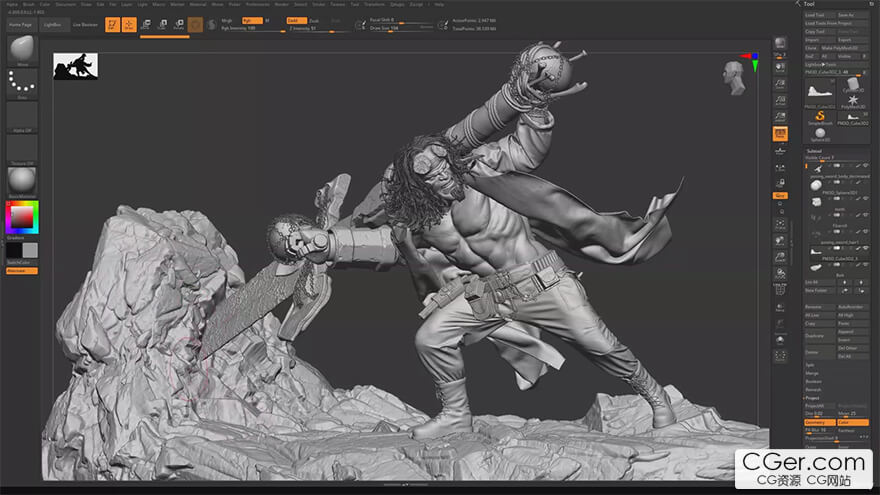Click the Rotate view icon on right shelf
This screenshot has width=880, height=495.
tap(780, 274)
